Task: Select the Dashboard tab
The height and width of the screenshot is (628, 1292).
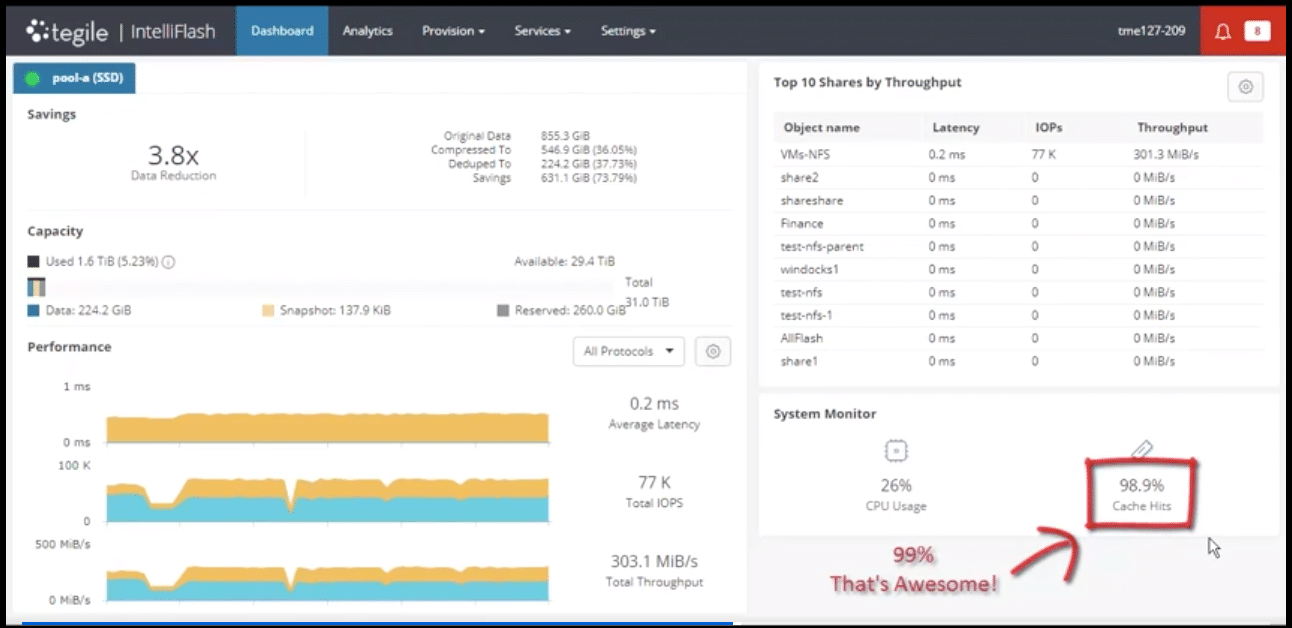Action: [x=282, y=32]
